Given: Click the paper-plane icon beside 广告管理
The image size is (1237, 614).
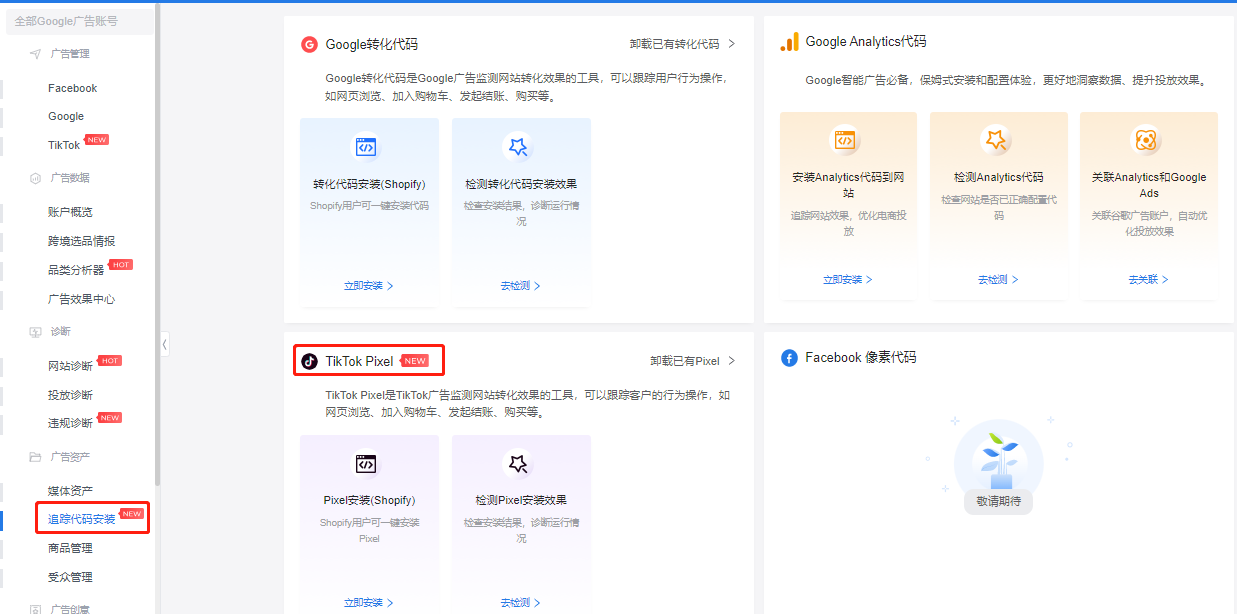Looking at the screenshot, I should 35,54.
